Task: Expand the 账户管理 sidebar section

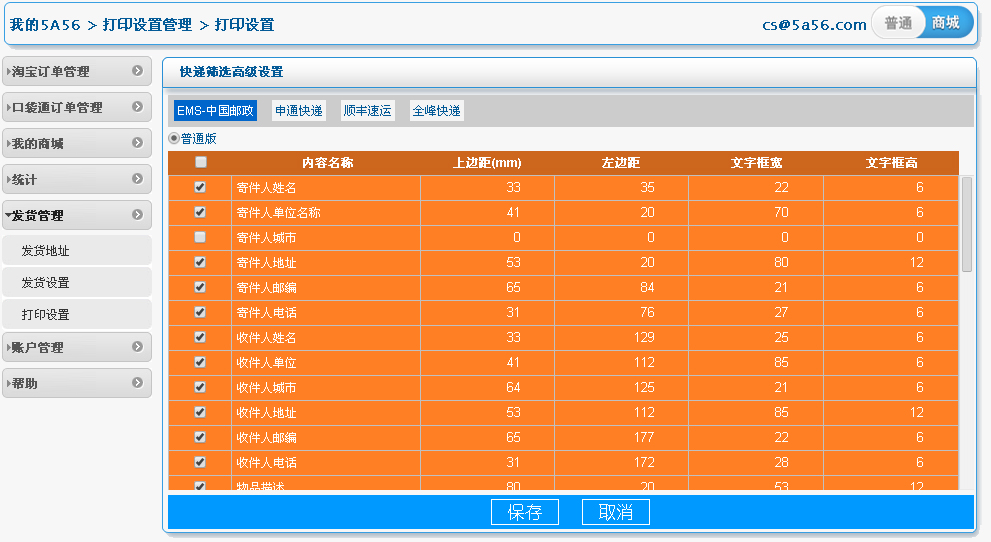Action: coord(60,347)
